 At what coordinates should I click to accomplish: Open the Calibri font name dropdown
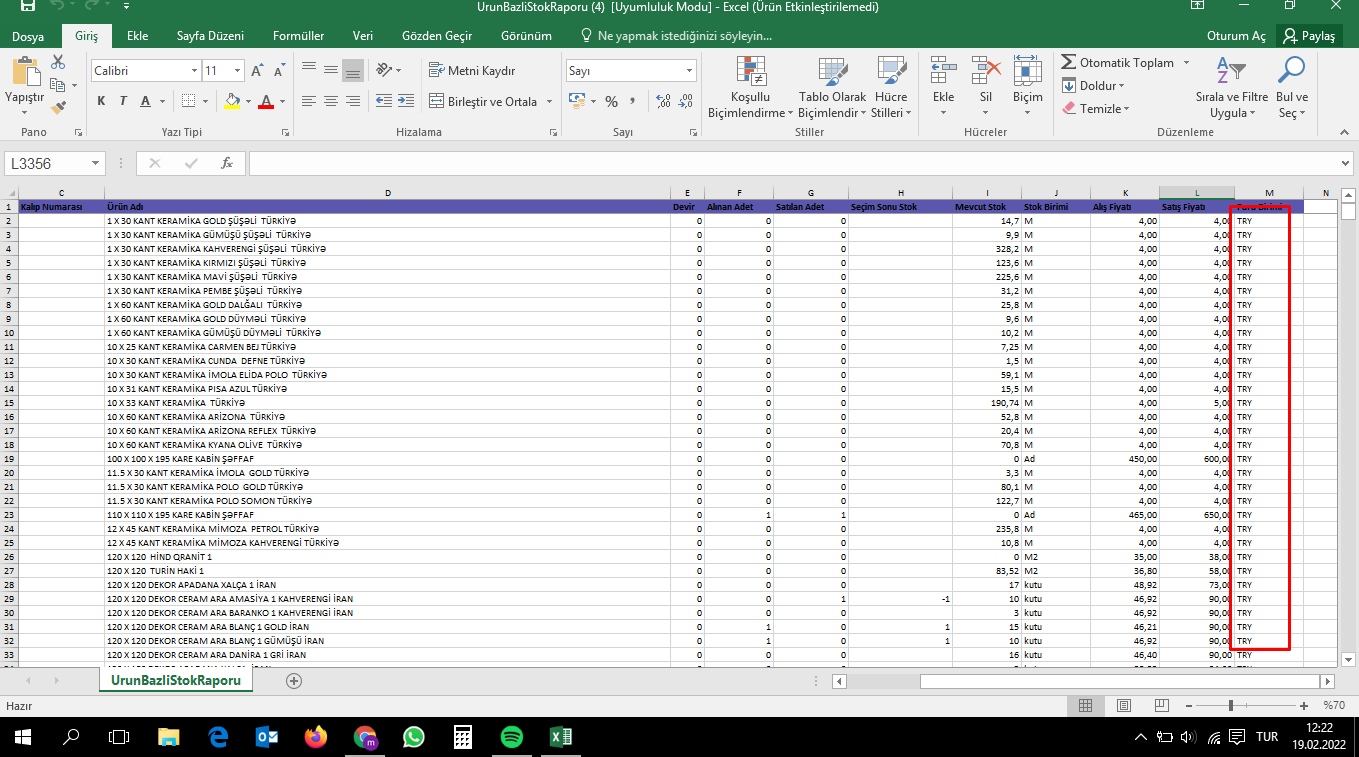point(194,71)
